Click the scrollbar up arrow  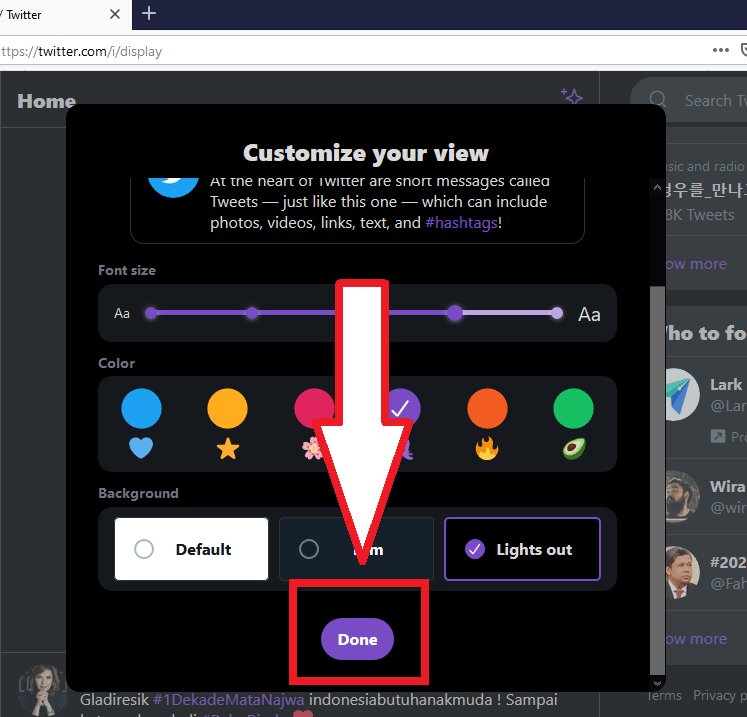[x=657, y=187]
